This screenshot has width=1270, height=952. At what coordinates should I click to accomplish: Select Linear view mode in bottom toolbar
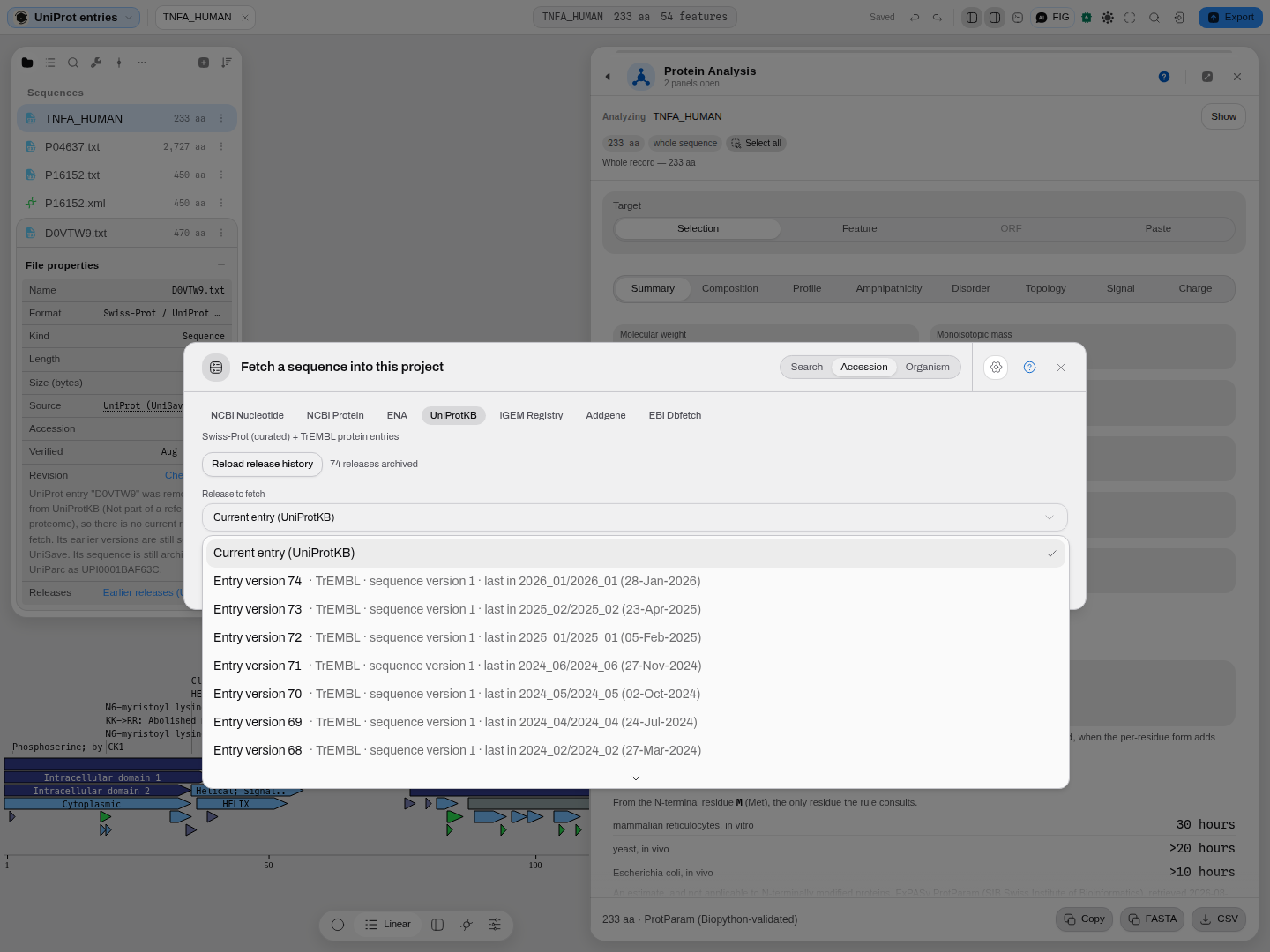click(388, 925)
